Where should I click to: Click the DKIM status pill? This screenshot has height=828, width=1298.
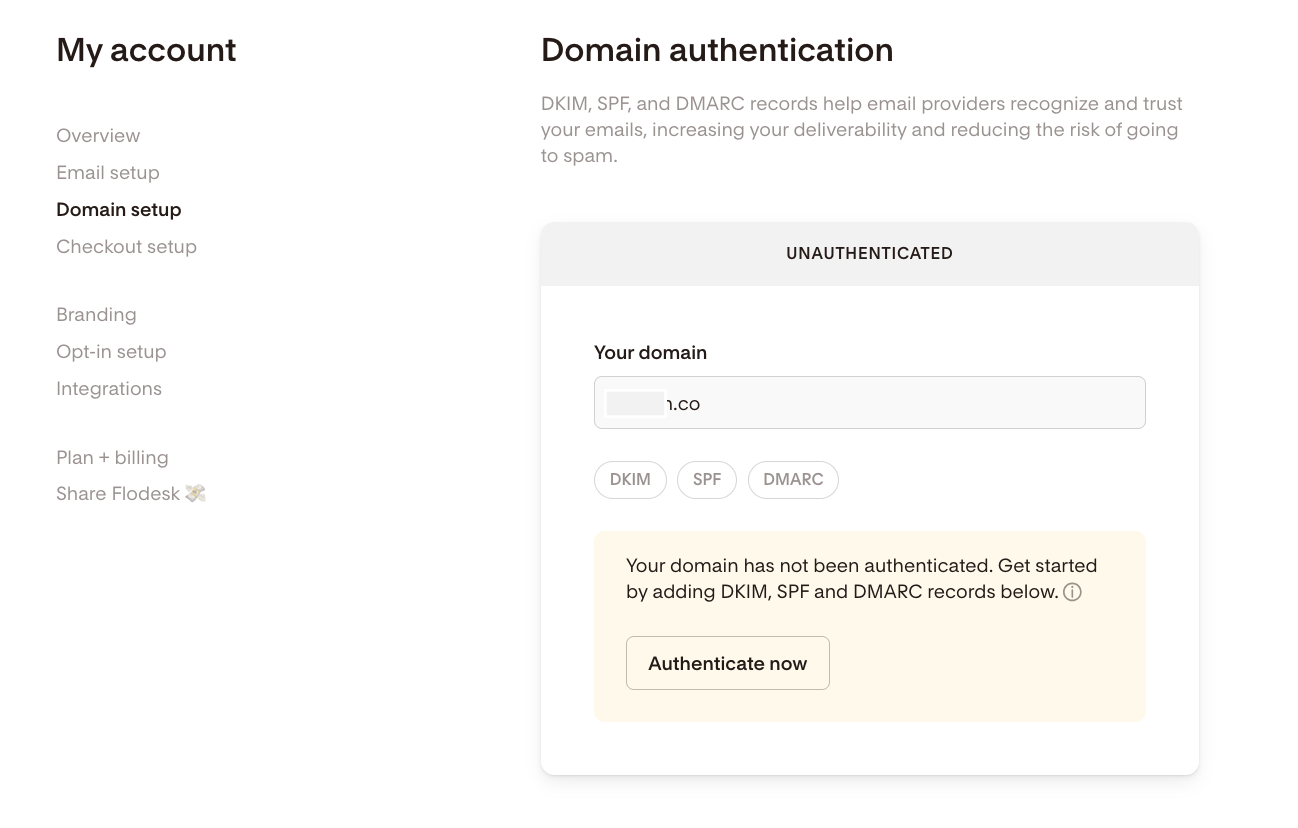[x=630, y=480]
